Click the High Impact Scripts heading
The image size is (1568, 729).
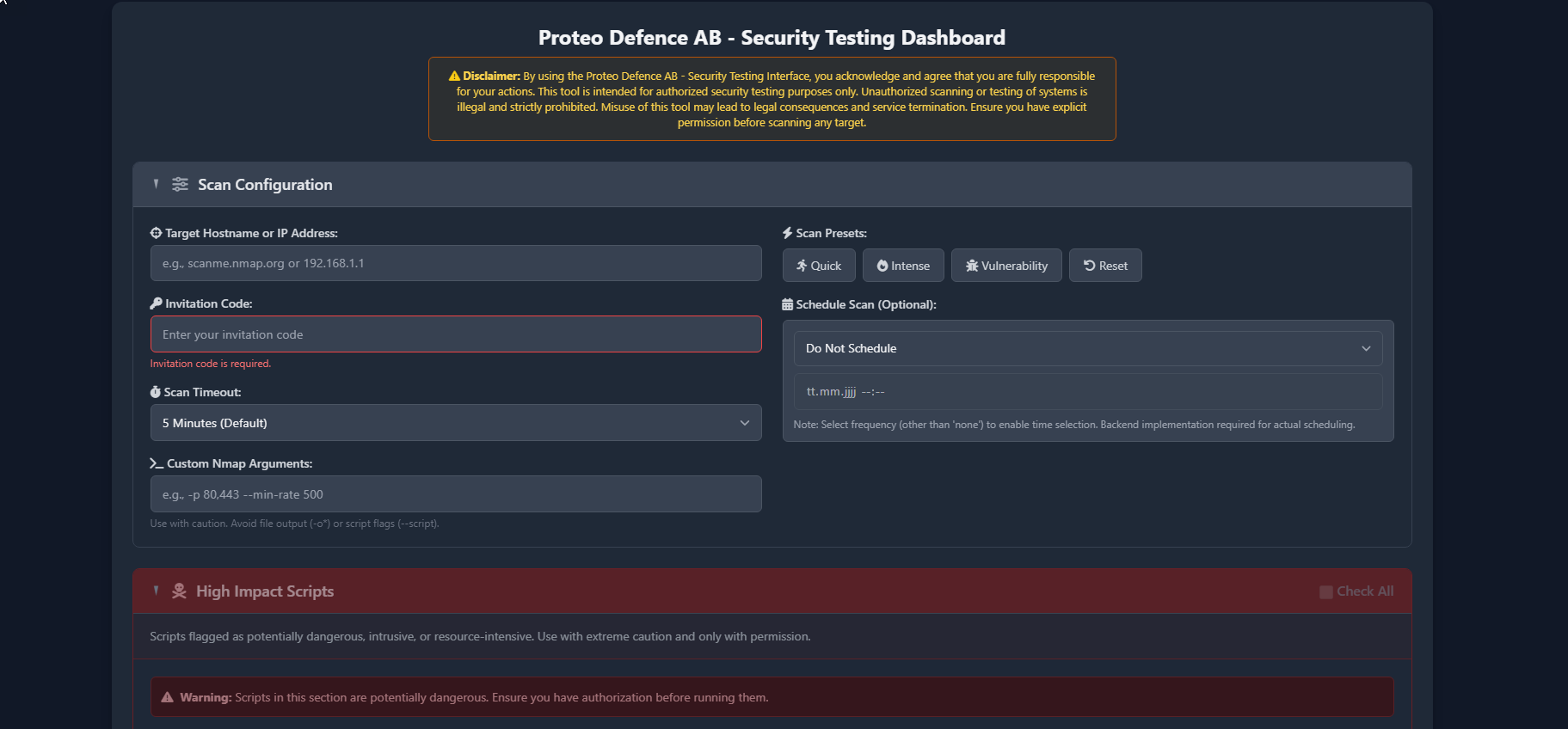265,591
